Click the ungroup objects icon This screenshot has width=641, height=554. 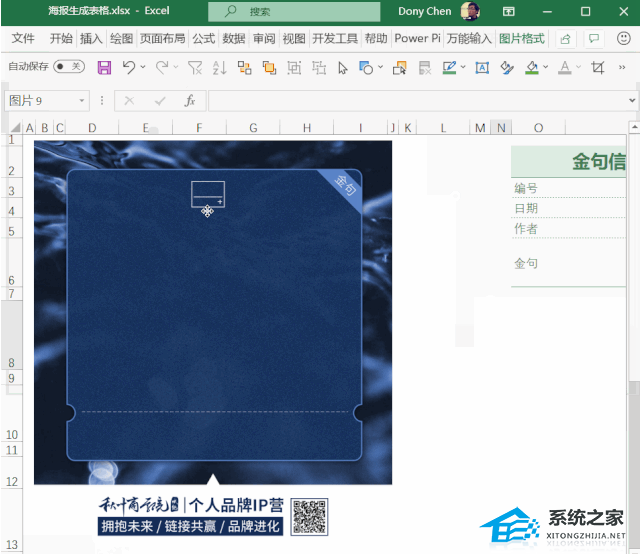coord(319,67)
